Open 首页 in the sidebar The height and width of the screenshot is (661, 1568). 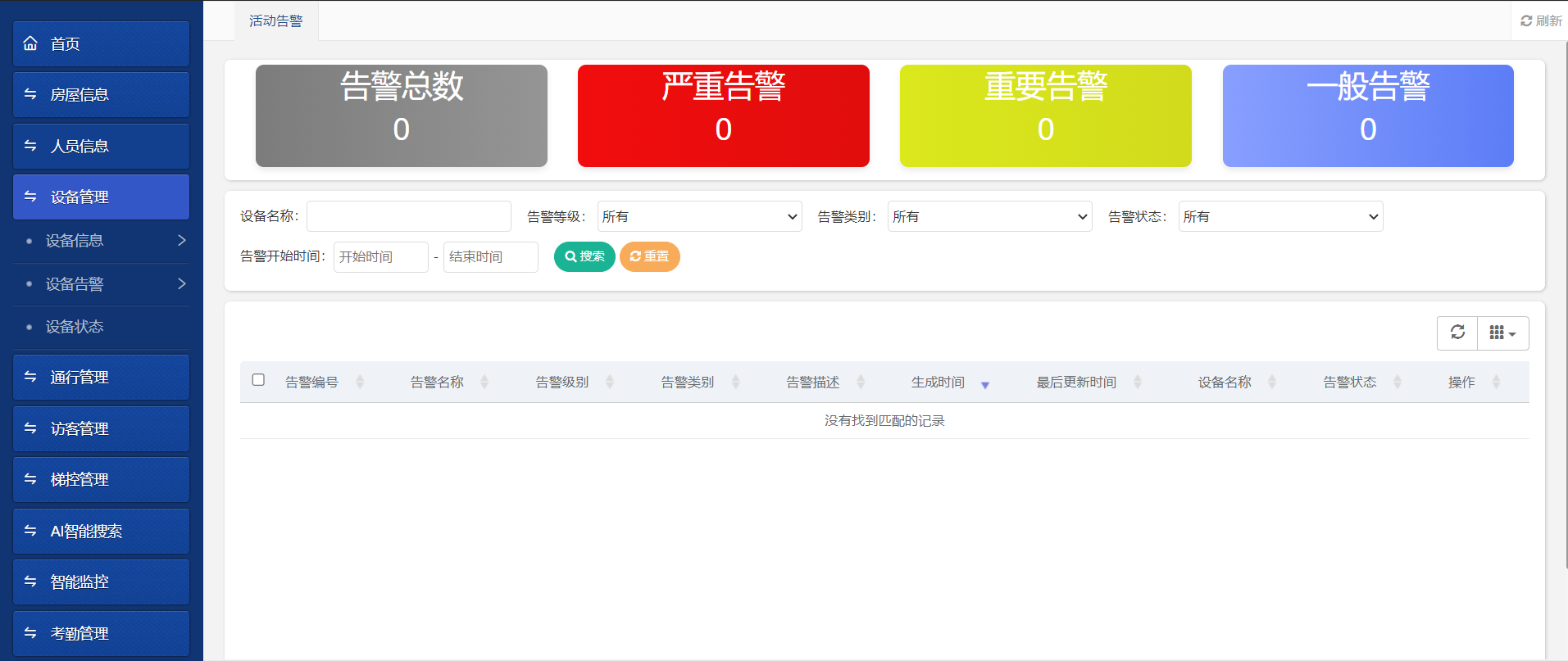tap(102, 43)
